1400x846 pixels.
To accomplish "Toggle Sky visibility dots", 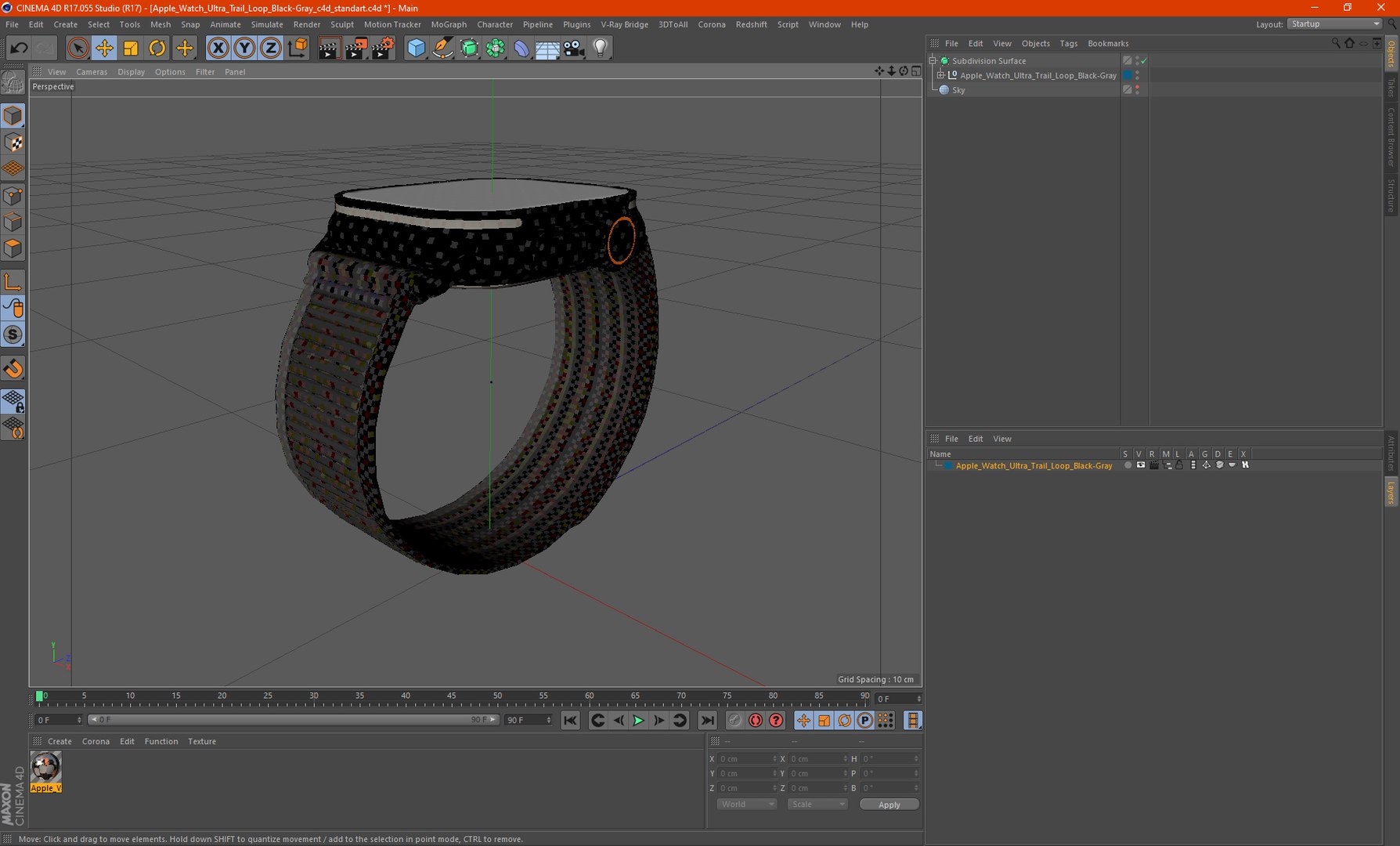I will click(1137, 90).
